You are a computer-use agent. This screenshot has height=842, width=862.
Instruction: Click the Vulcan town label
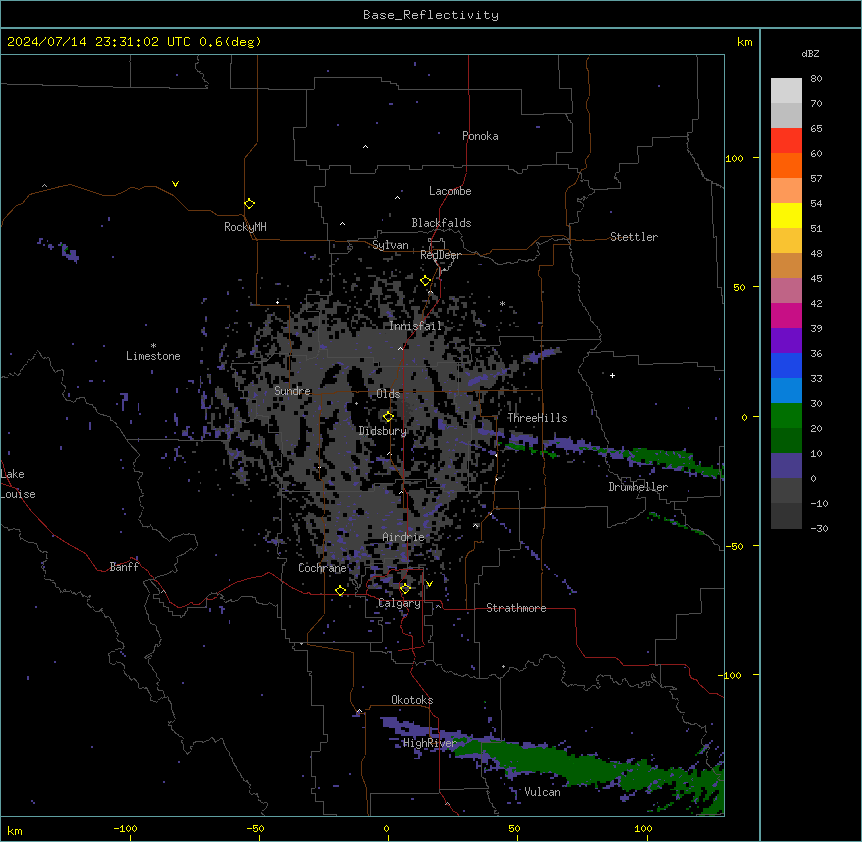tap(542, 792)
